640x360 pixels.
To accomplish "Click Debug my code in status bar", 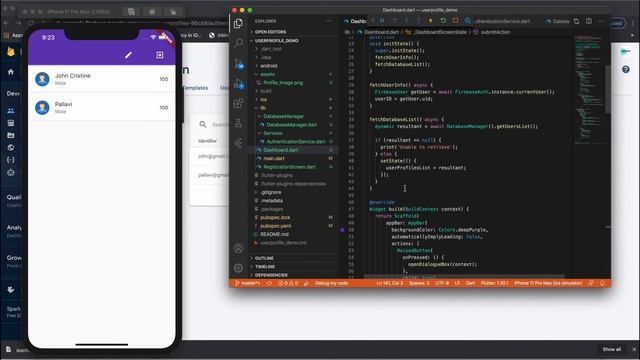I will [x=331, y=283].
